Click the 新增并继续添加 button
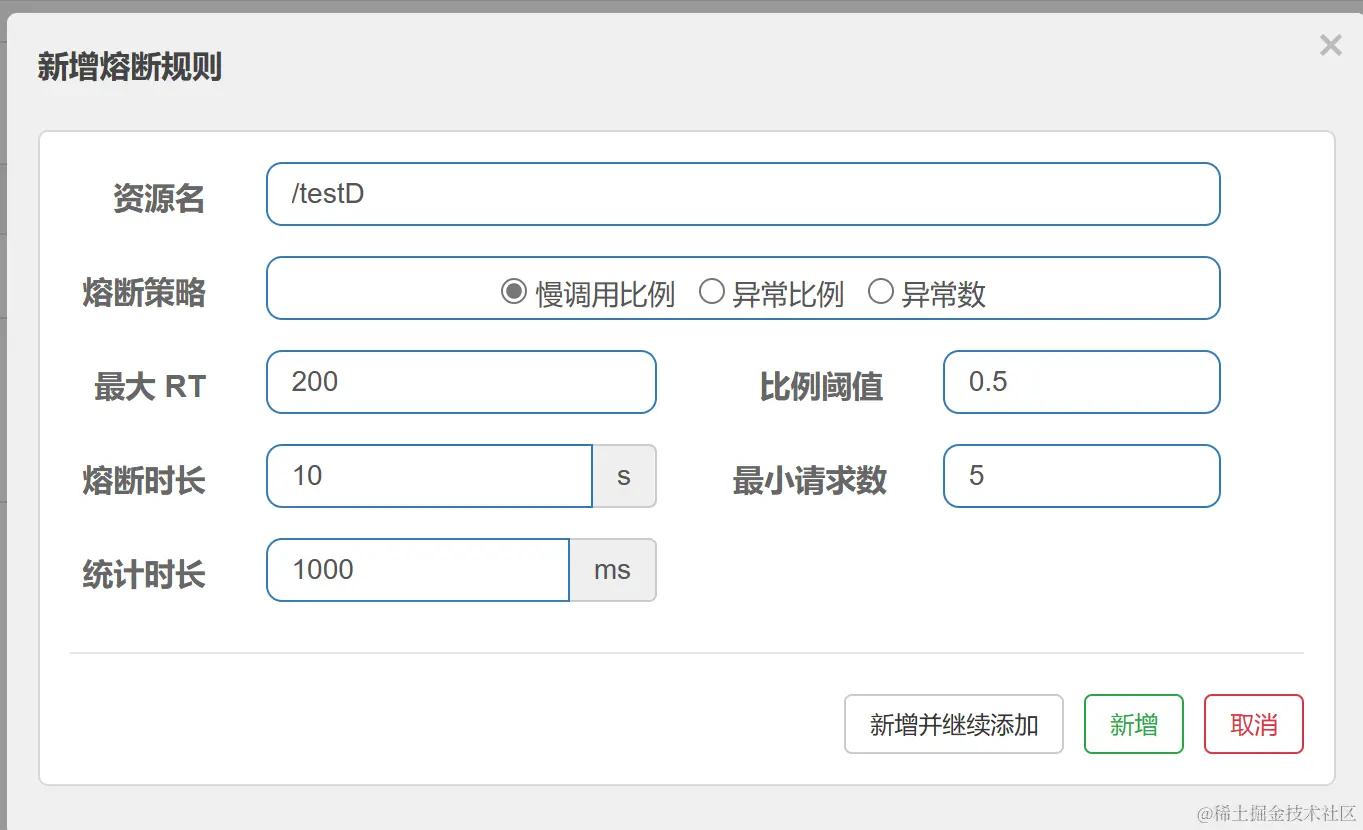1363x830 pixels. pos(954,724)
